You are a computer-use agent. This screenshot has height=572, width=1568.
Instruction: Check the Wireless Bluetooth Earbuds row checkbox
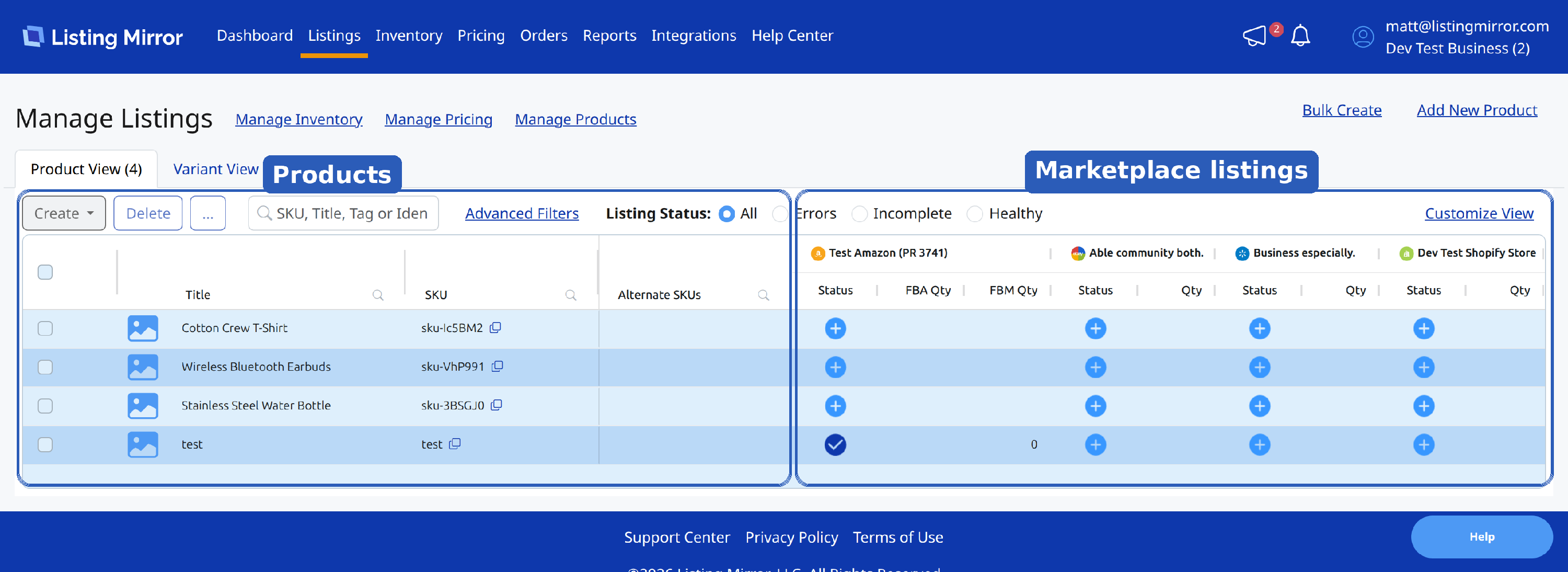45,368
